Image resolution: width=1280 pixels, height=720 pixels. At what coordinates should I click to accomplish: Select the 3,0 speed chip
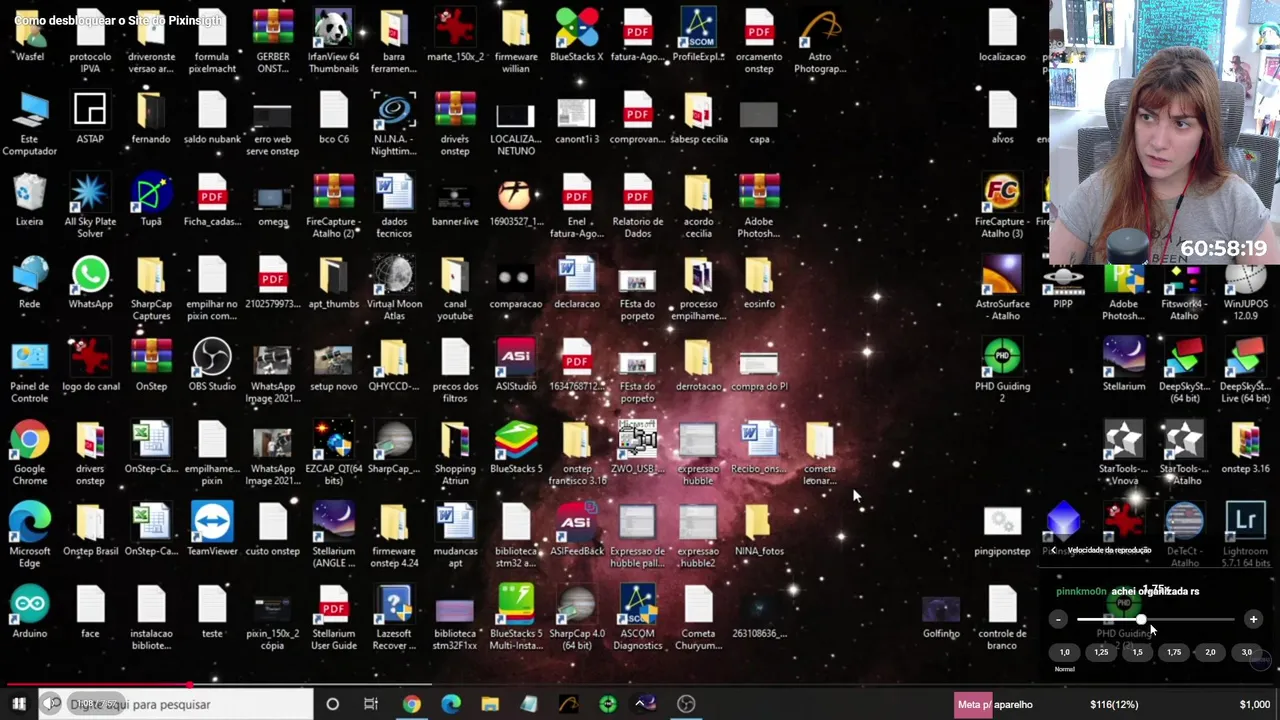pos(1247,652)
